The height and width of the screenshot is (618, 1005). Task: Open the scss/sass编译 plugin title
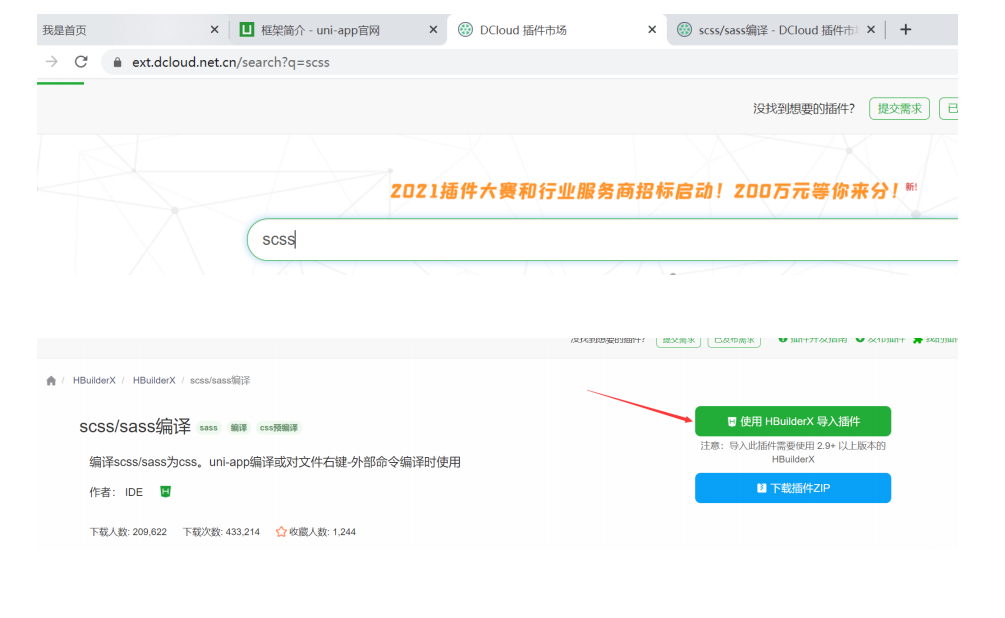point(135,426)
